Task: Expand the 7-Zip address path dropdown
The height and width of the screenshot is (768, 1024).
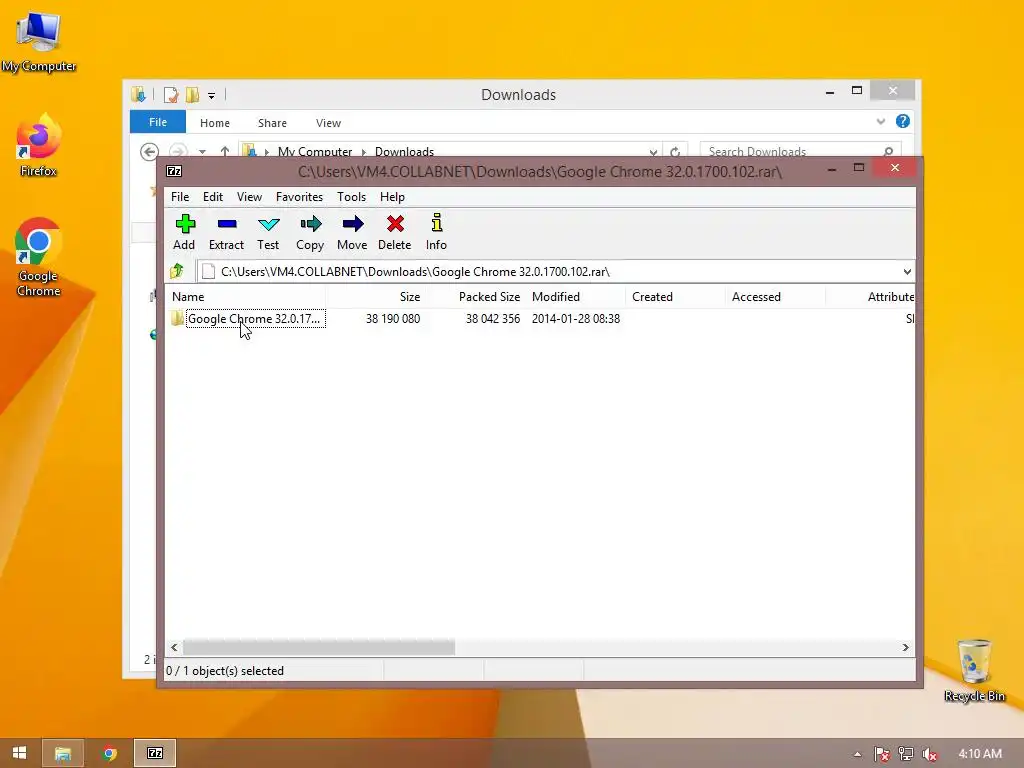Action: click(907, 272)
